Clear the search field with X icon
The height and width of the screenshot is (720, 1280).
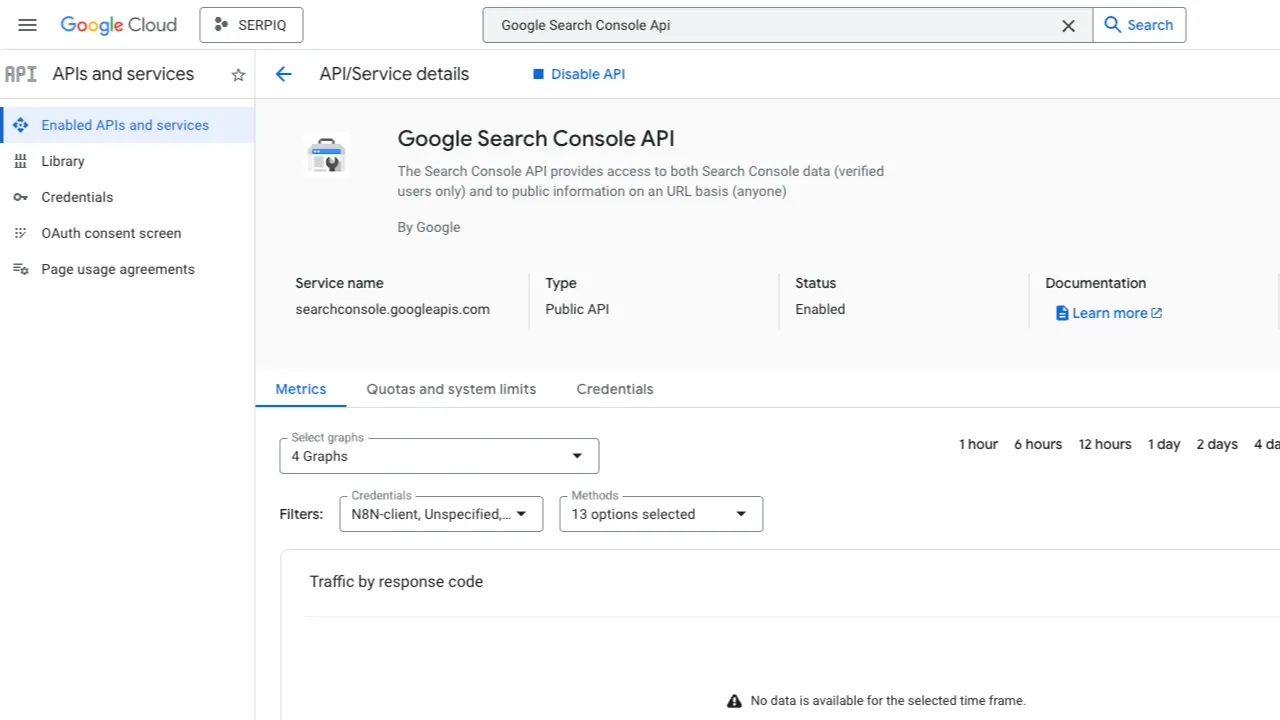pyautogui.click(x=1068, y=26)
